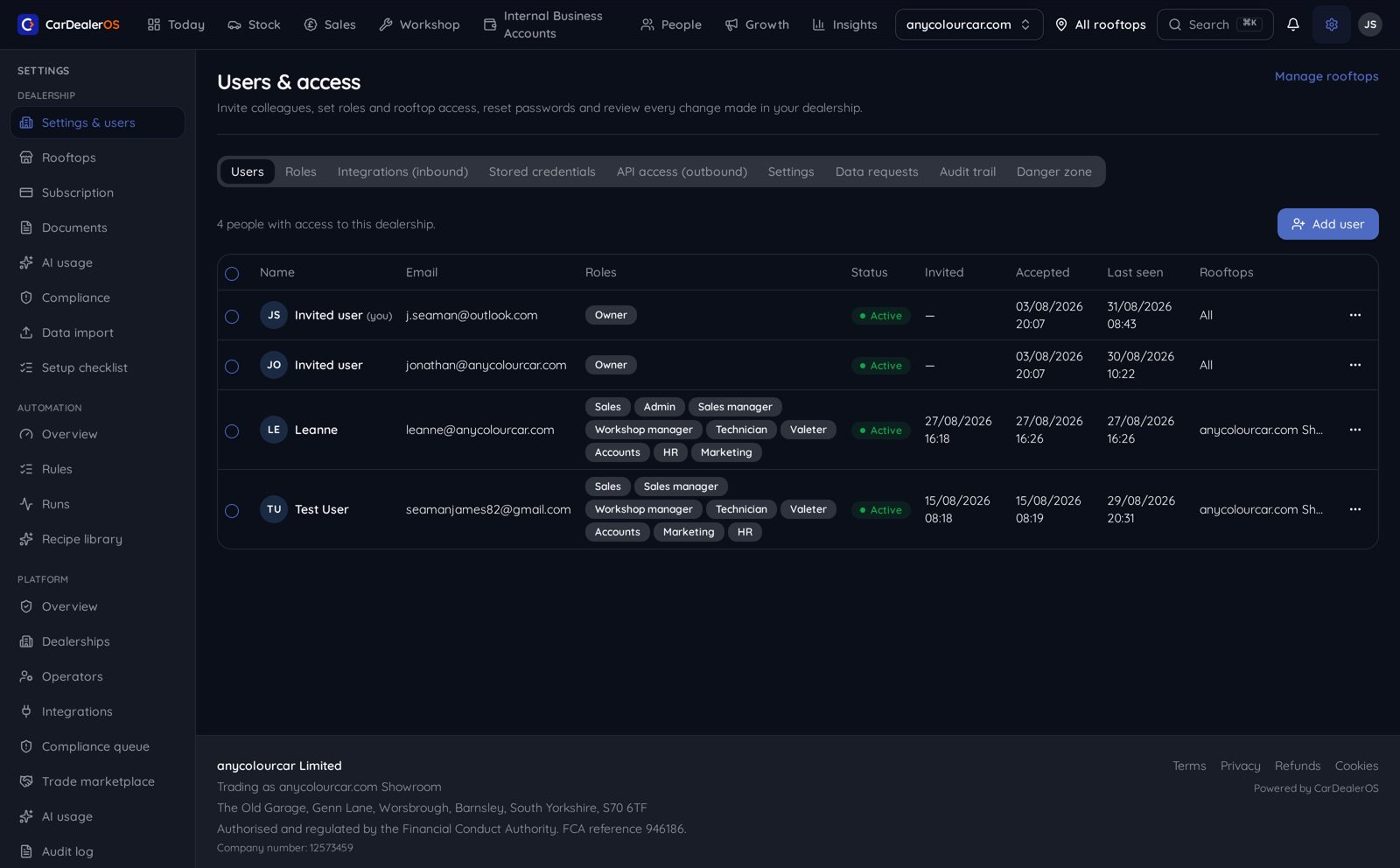Image resolution: width=1400 pixels, height=868 pixels.
Task: Open actions menu for jonathan@anycolourcar.com row
Action: click(1354, 365)
